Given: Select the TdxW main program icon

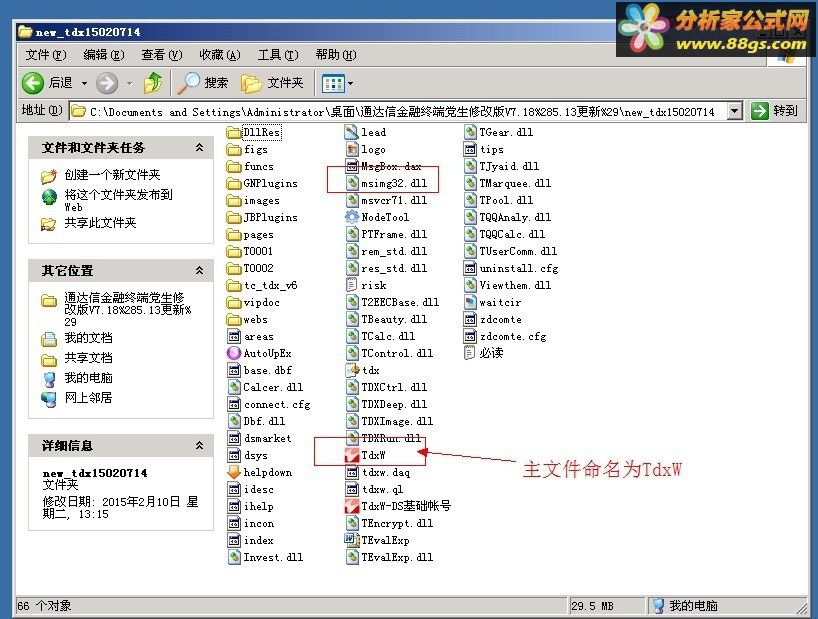Looking at the screenshot, I should pos(352,455).
